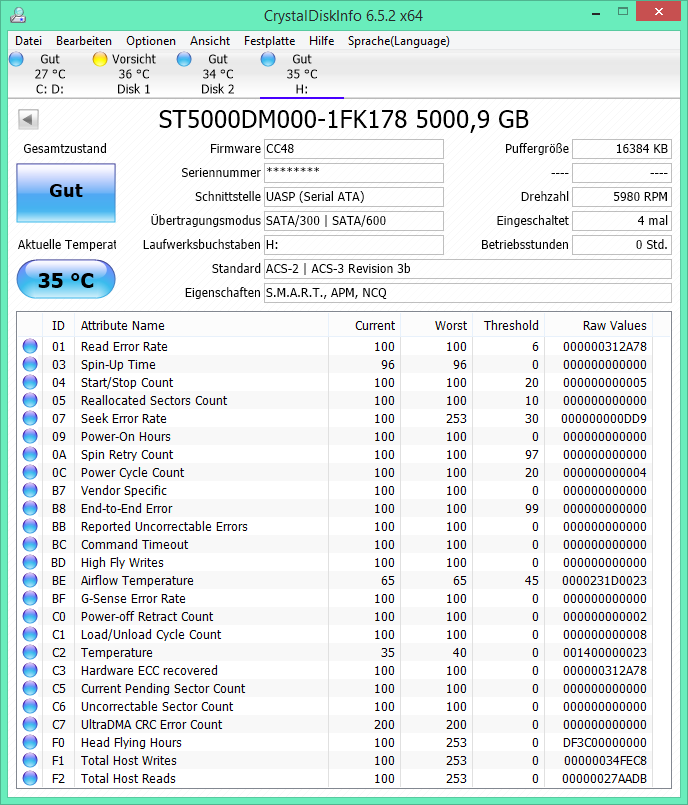This screenshot has width=688, height=805.
Task: Select the C: D: disk status icon
Action: pyautogui.click(x=16, y=59)
